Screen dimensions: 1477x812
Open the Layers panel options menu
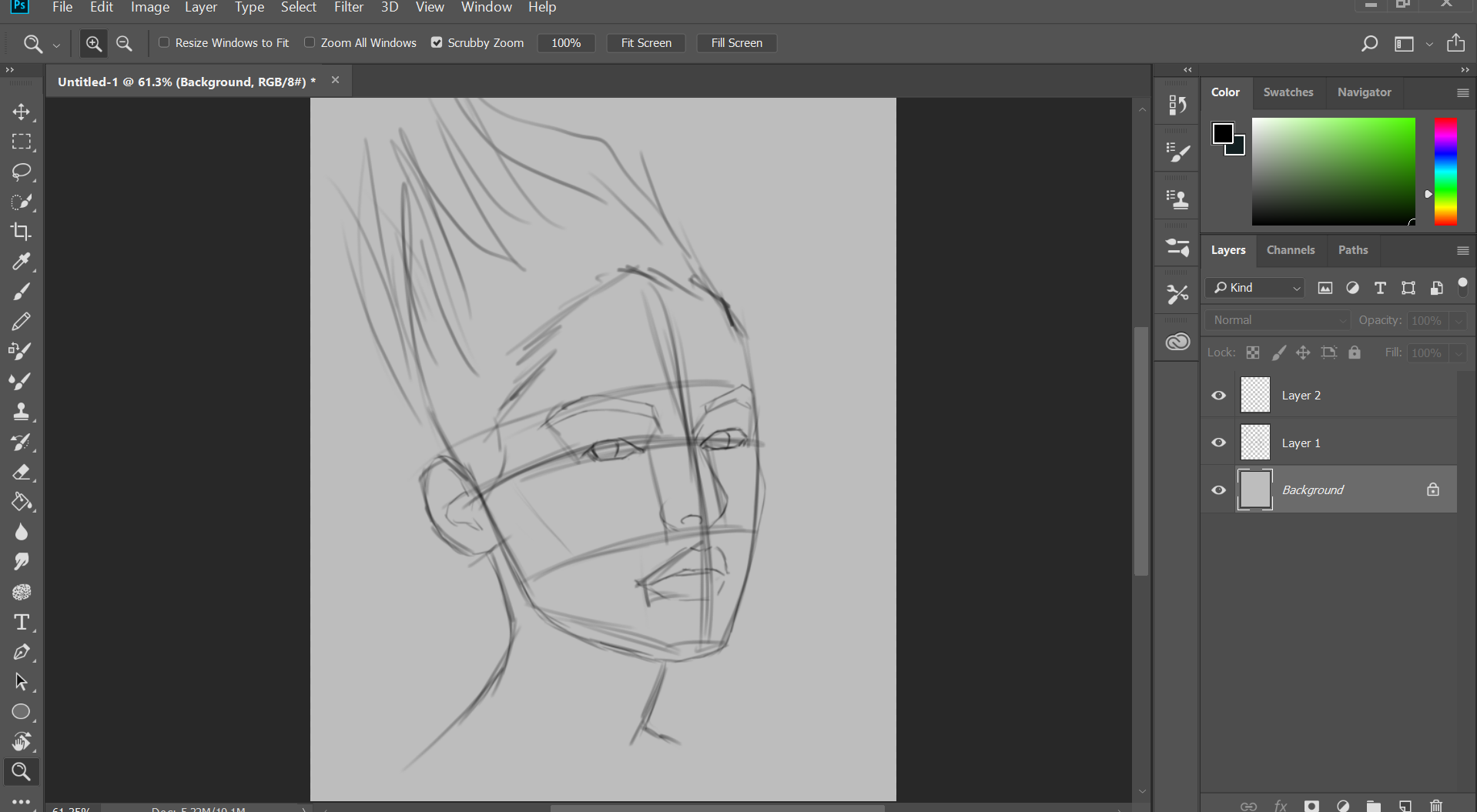coord(1462,251)
